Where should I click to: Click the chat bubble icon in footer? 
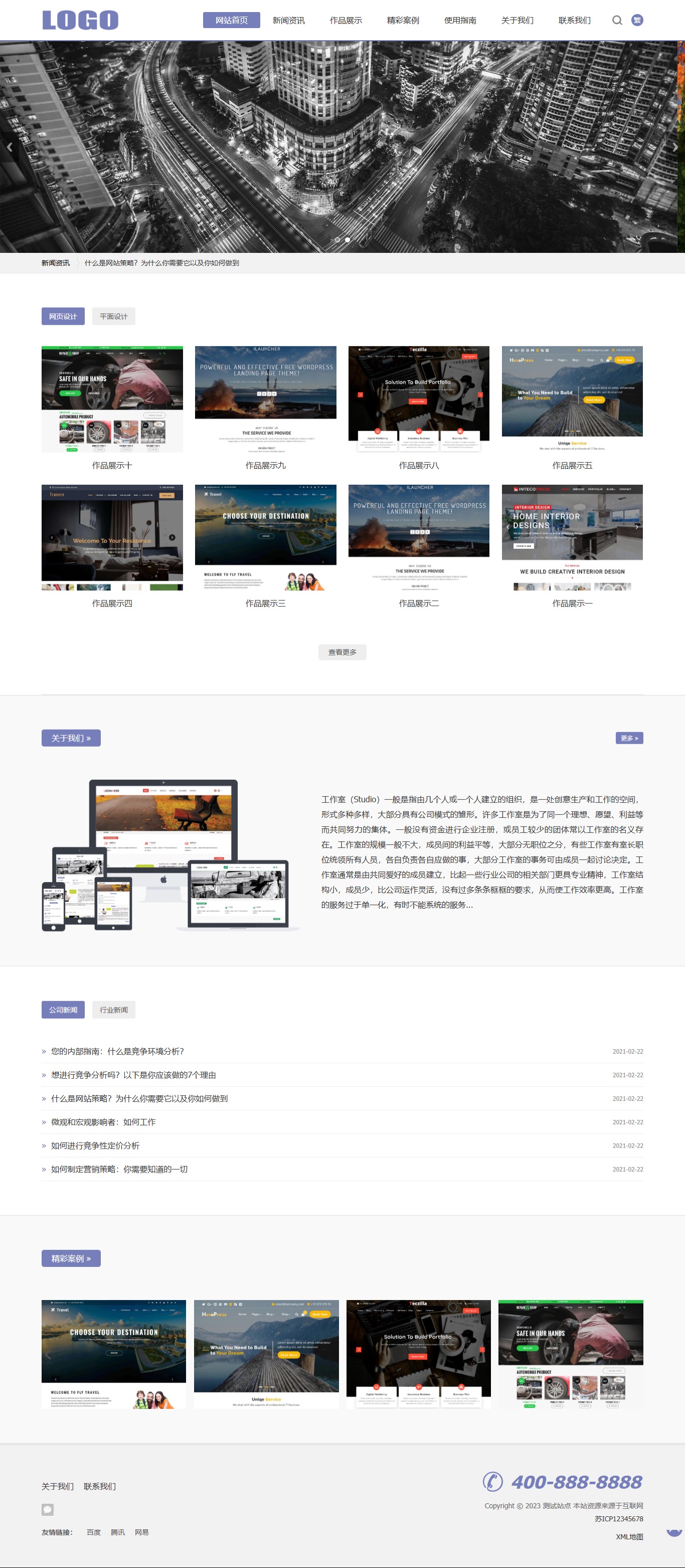coord(48,1510)
